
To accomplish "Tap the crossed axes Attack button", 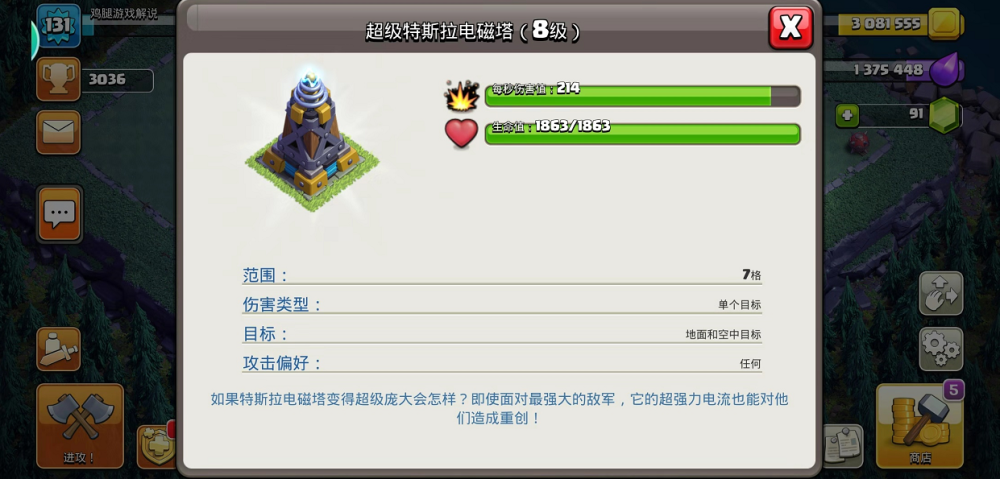I will pyautogui.click(x=80, y=425).
